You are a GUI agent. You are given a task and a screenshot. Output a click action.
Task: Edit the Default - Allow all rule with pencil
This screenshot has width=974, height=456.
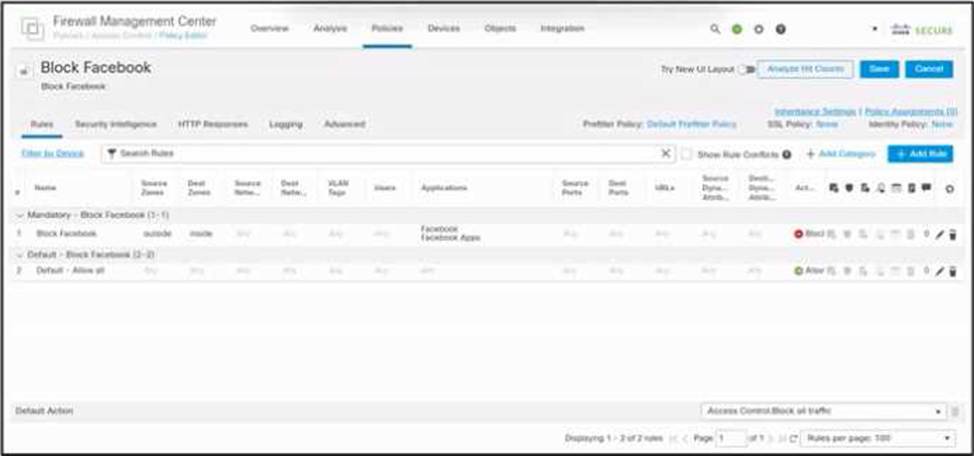coord(940,271)
